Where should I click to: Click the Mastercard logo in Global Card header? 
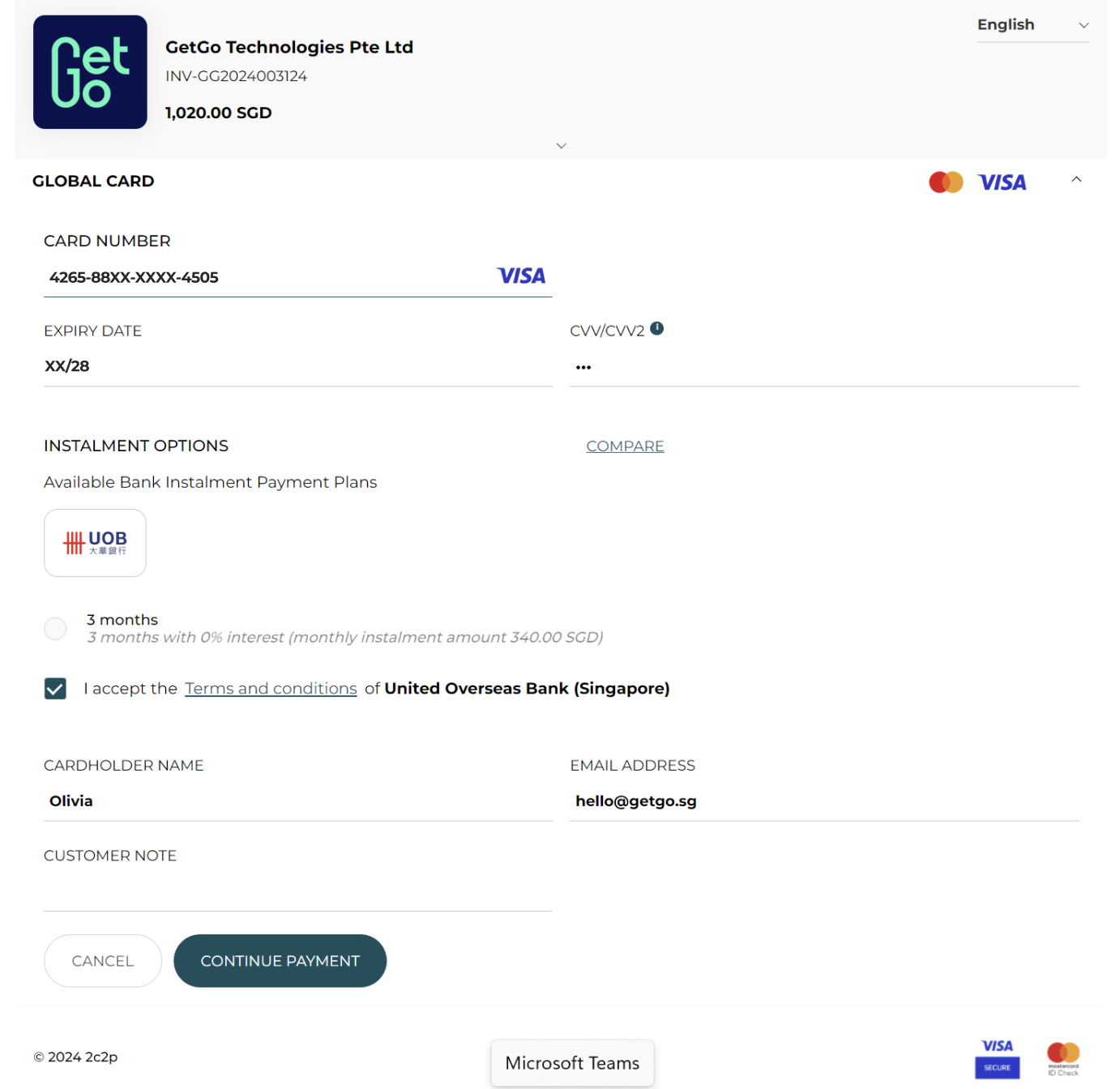coord(945,182)
